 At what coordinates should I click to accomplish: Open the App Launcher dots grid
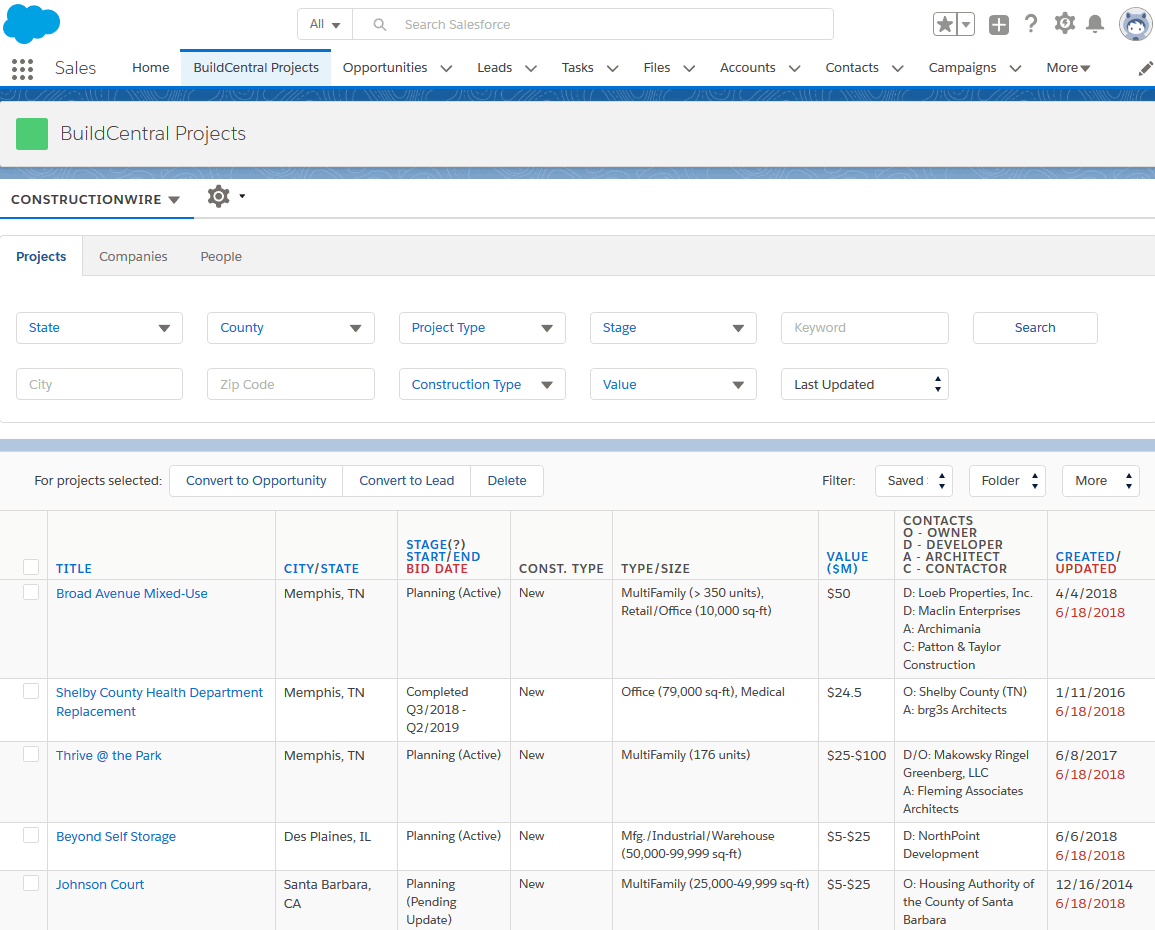coord(23,68)
